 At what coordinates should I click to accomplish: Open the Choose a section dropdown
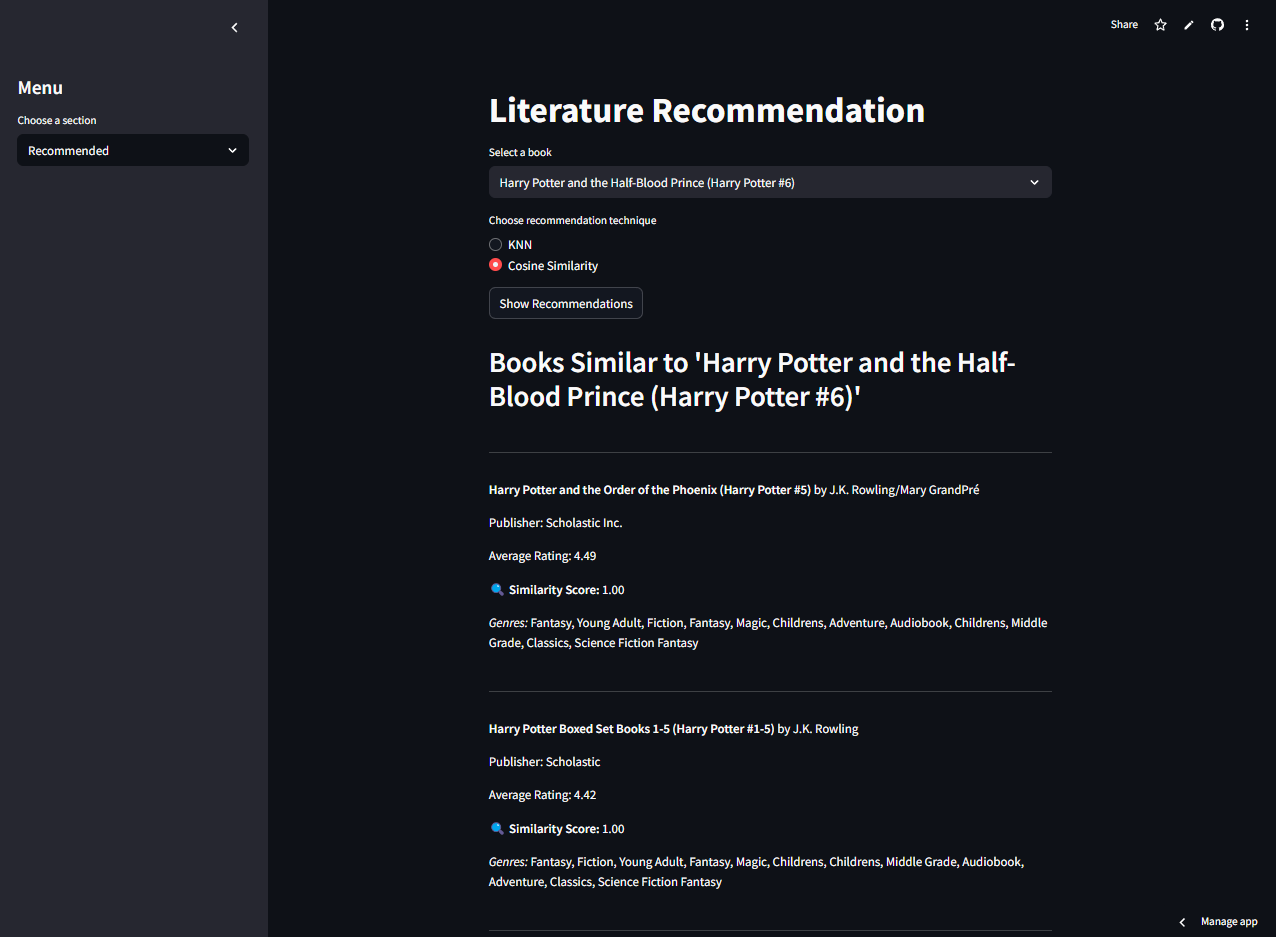point(133,151)
